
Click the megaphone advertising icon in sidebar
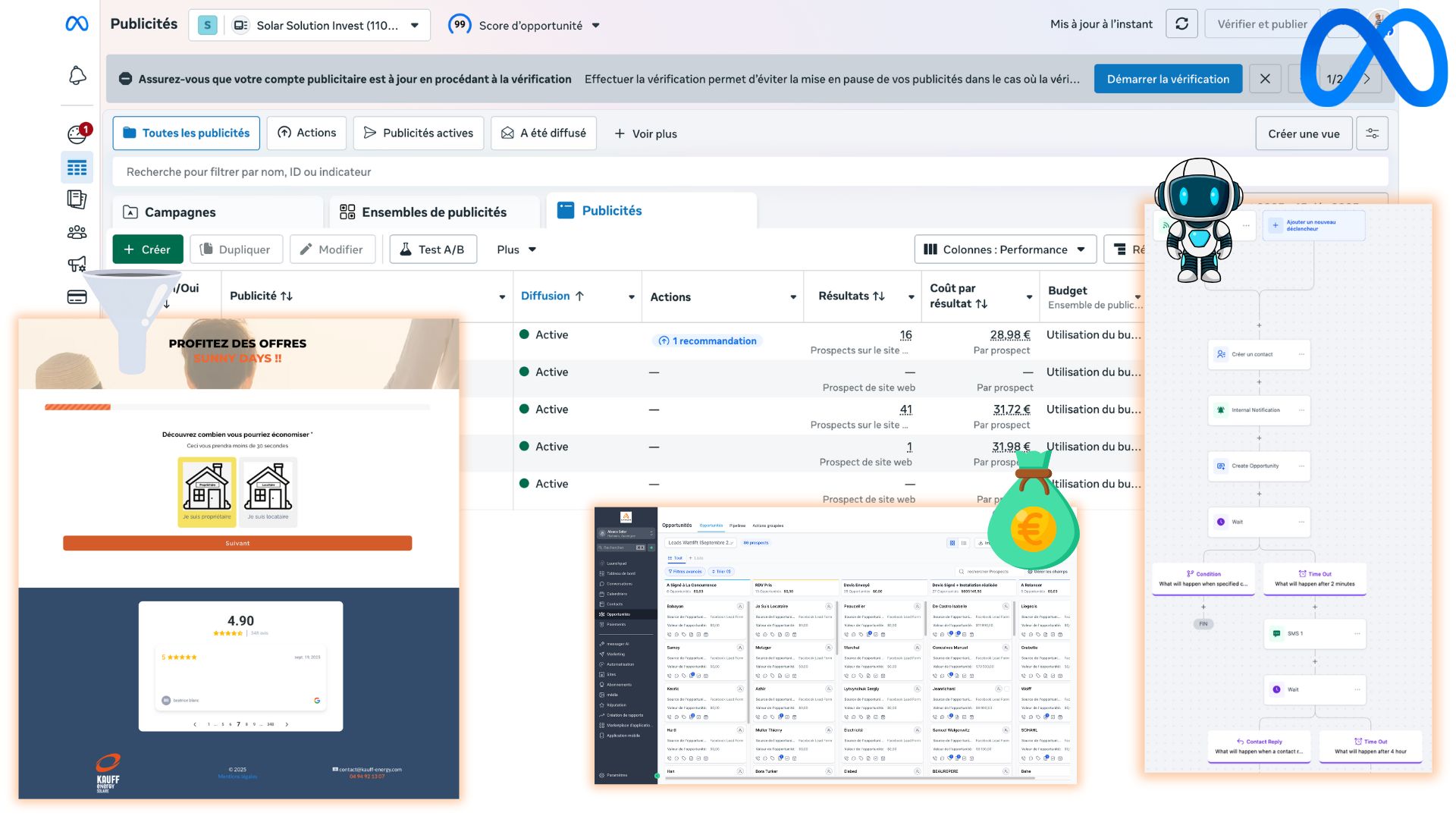(77, 264)
